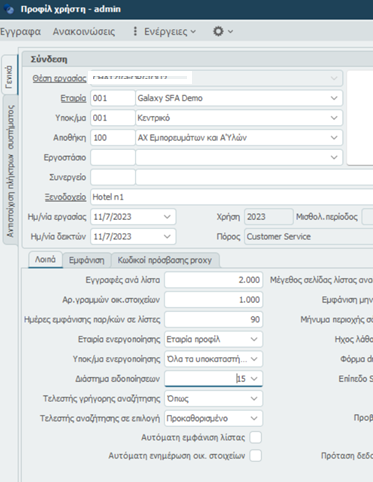Click the Ημέρες εμφάνισης παρ/κών field 90
373x482 pixels.
214,319
